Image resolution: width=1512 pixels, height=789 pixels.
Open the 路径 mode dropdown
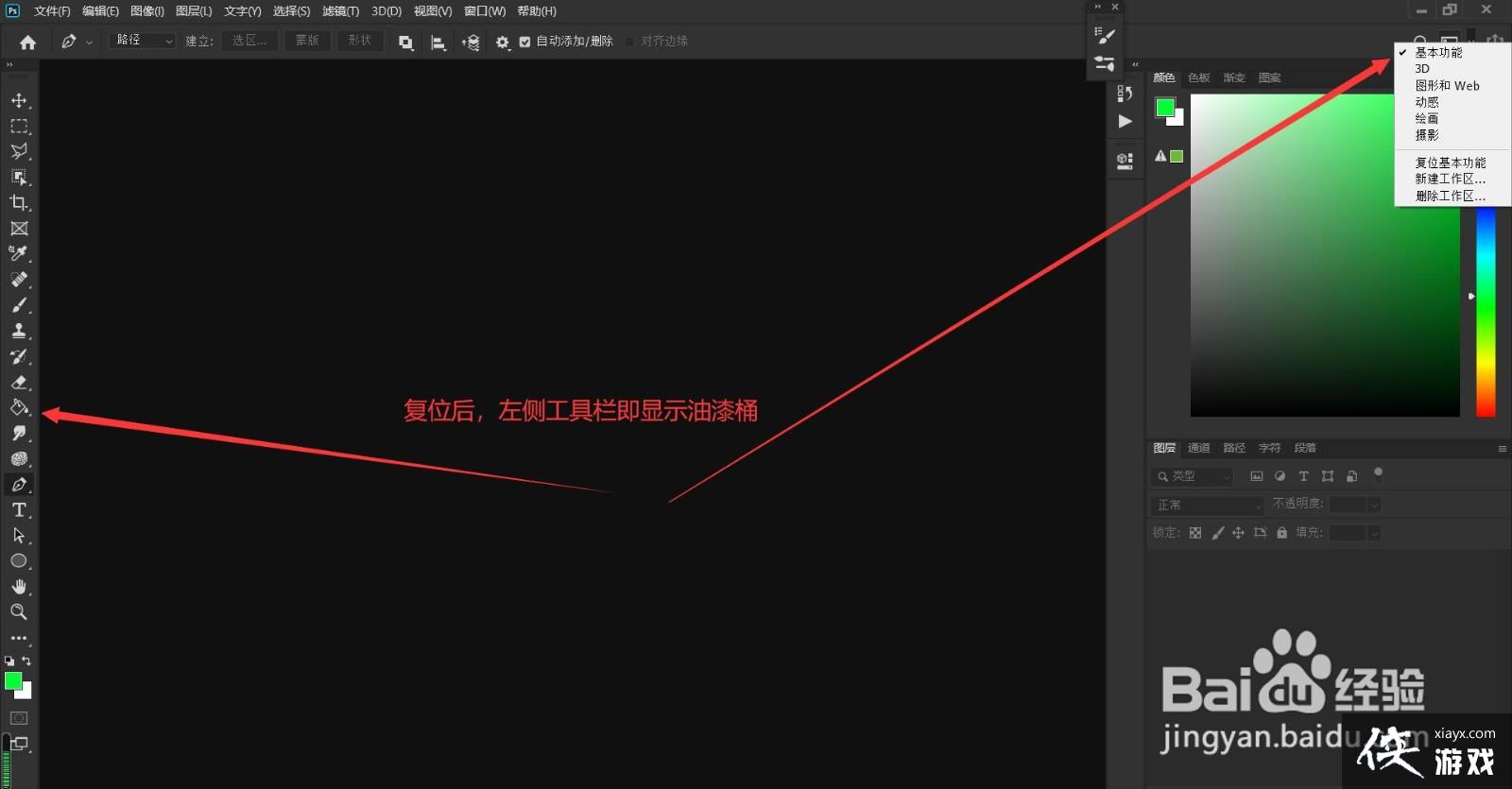142,41
